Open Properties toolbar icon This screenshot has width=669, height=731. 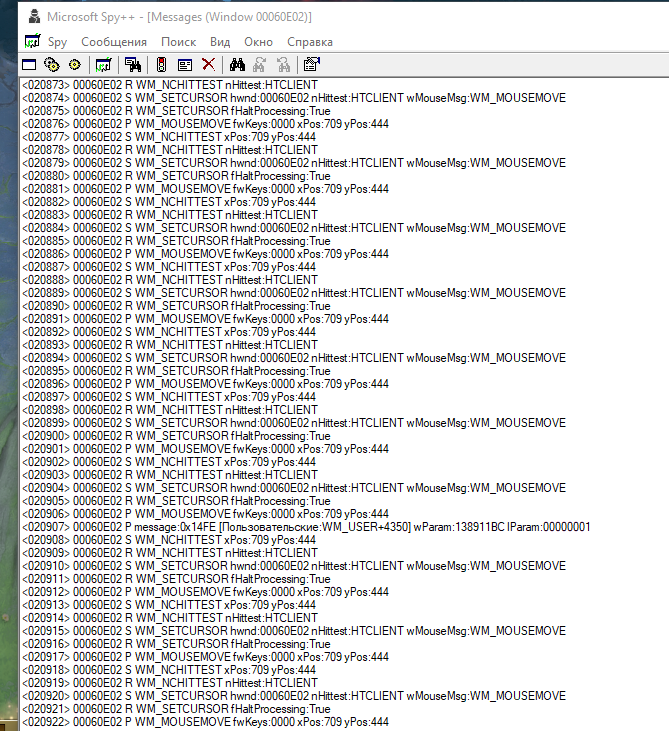coord(311,64)
